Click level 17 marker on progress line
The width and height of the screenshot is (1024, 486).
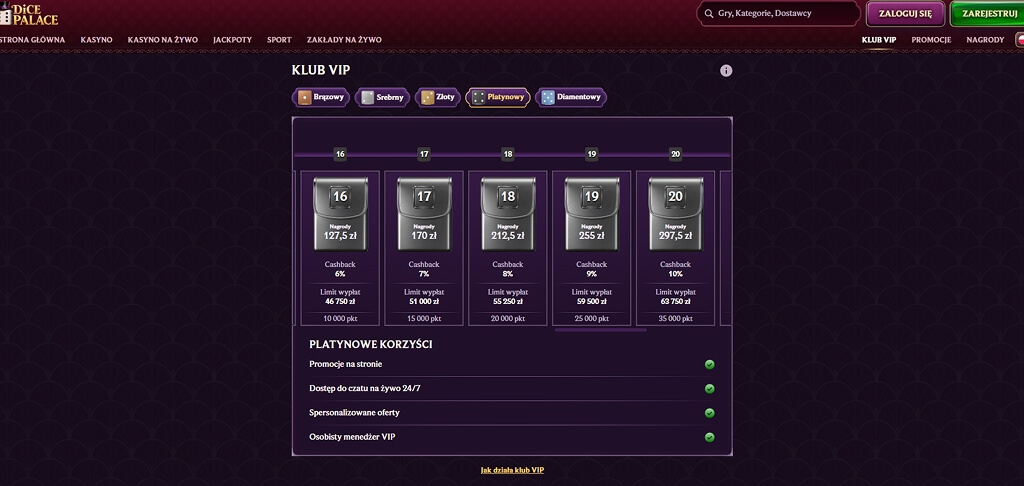pos(424,154)
